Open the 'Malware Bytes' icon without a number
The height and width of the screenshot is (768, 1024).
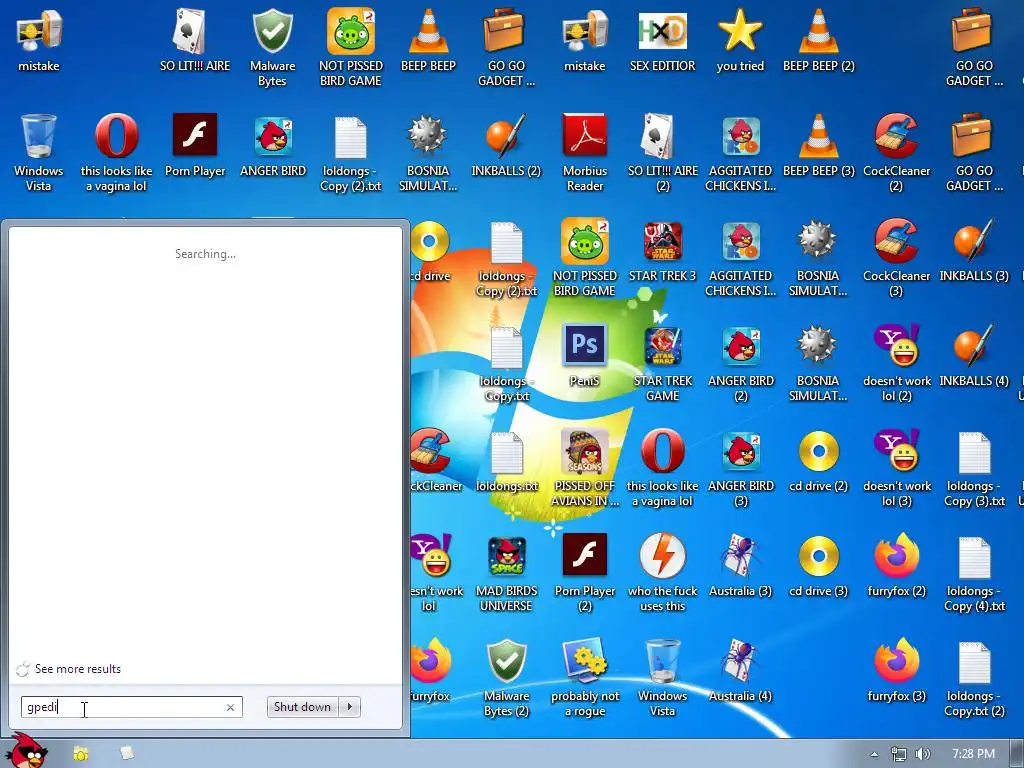point(273,48)
